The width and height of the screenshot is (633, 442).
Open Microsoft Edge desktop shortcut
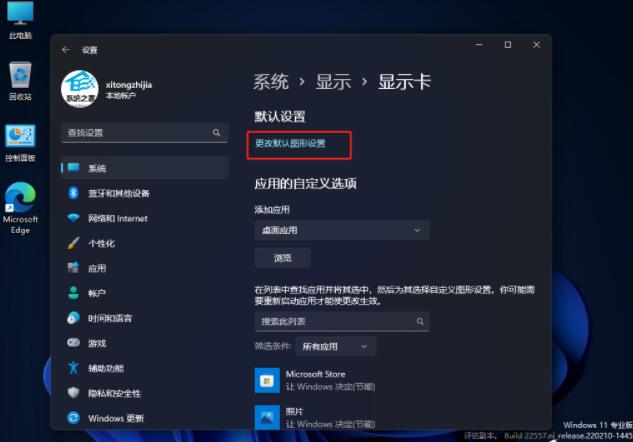pos(20,207)
